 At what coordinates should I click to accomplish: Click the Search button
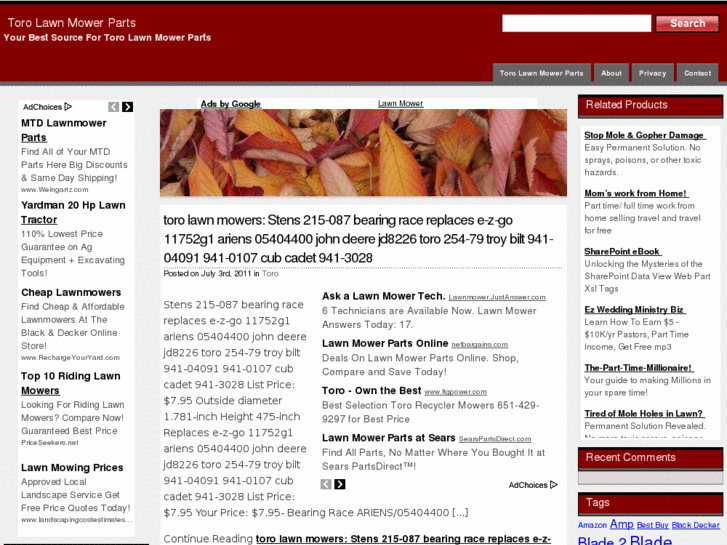pos(687,23)
